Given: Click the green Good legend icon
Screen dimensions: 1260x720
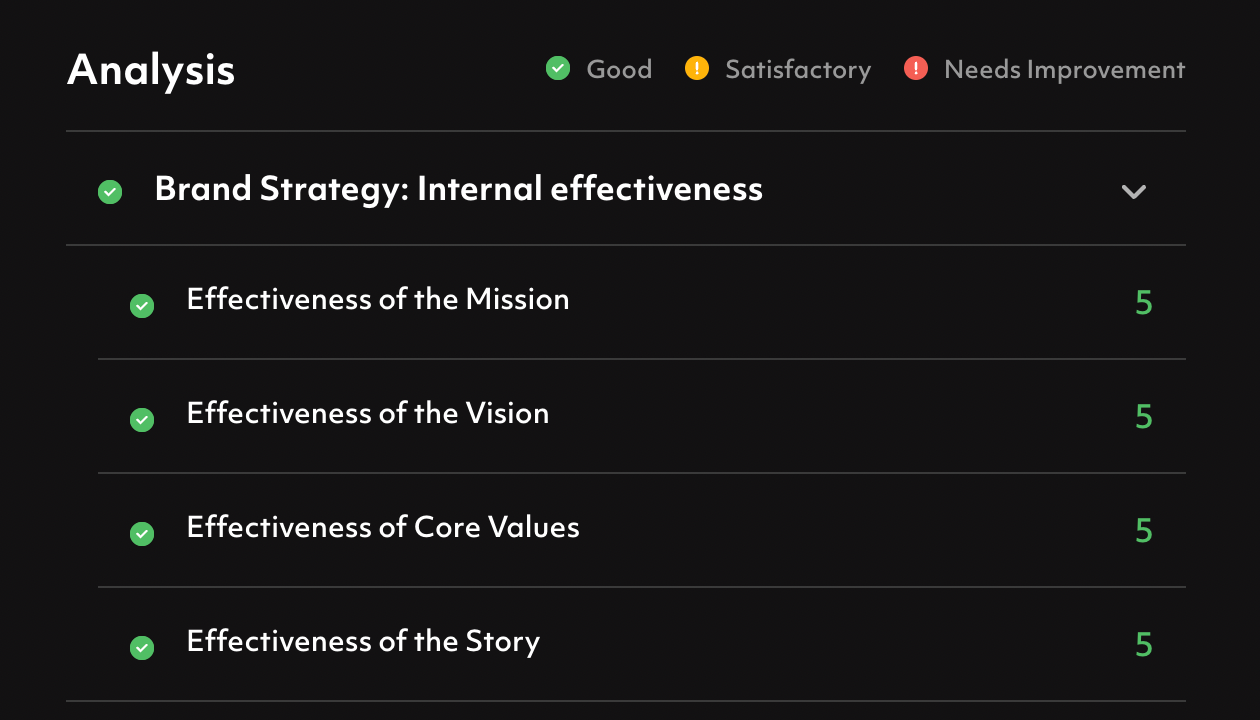Looking at the screenshot, I should [558, 69].
